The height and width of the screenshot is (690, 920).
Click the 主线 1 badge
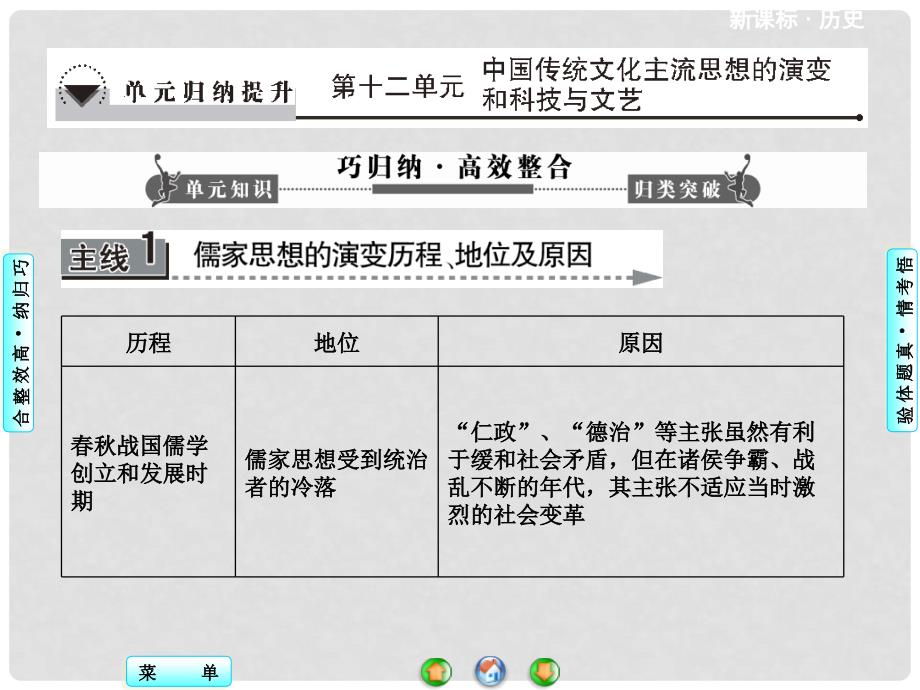coord(112,256)
